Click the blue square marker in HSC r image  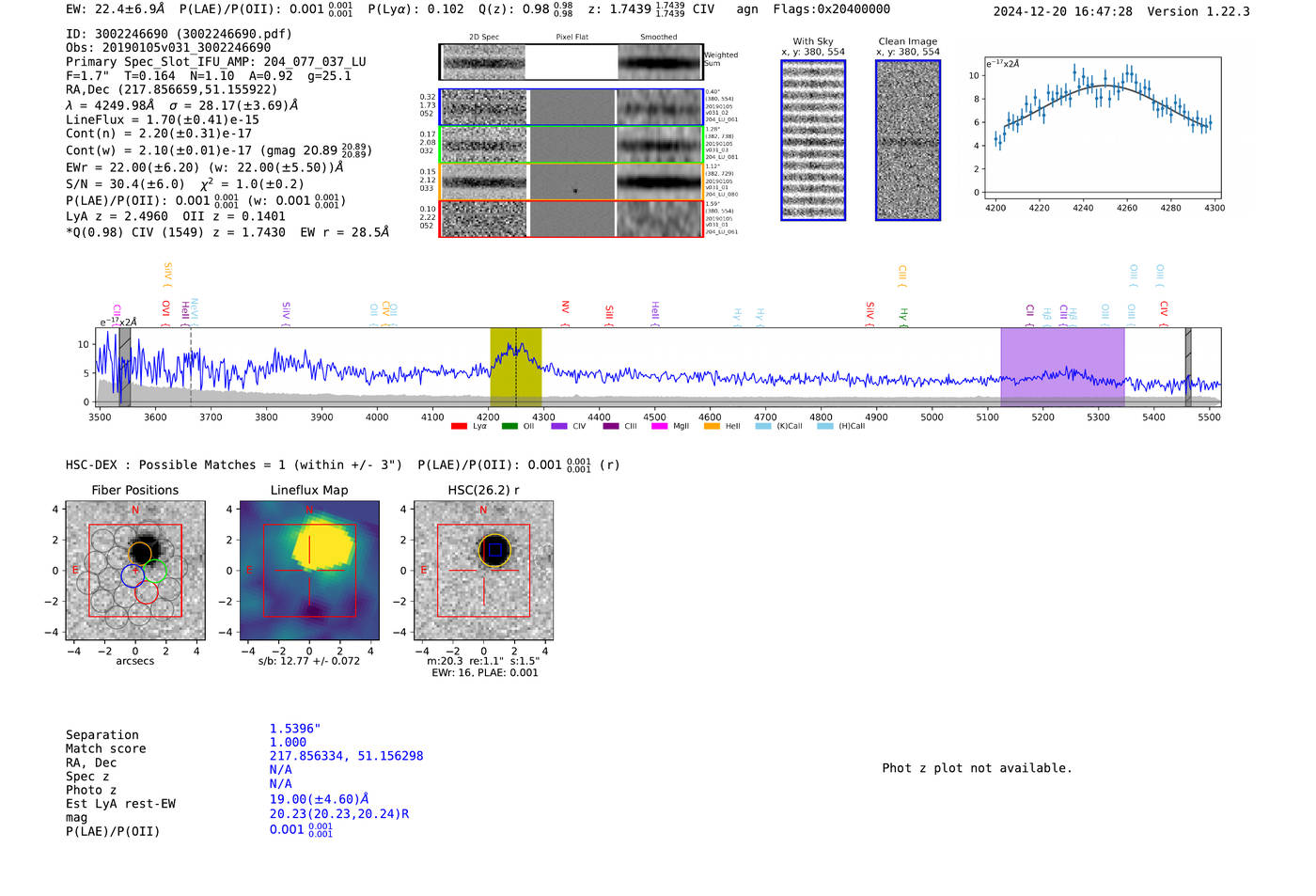pos(494,549)
